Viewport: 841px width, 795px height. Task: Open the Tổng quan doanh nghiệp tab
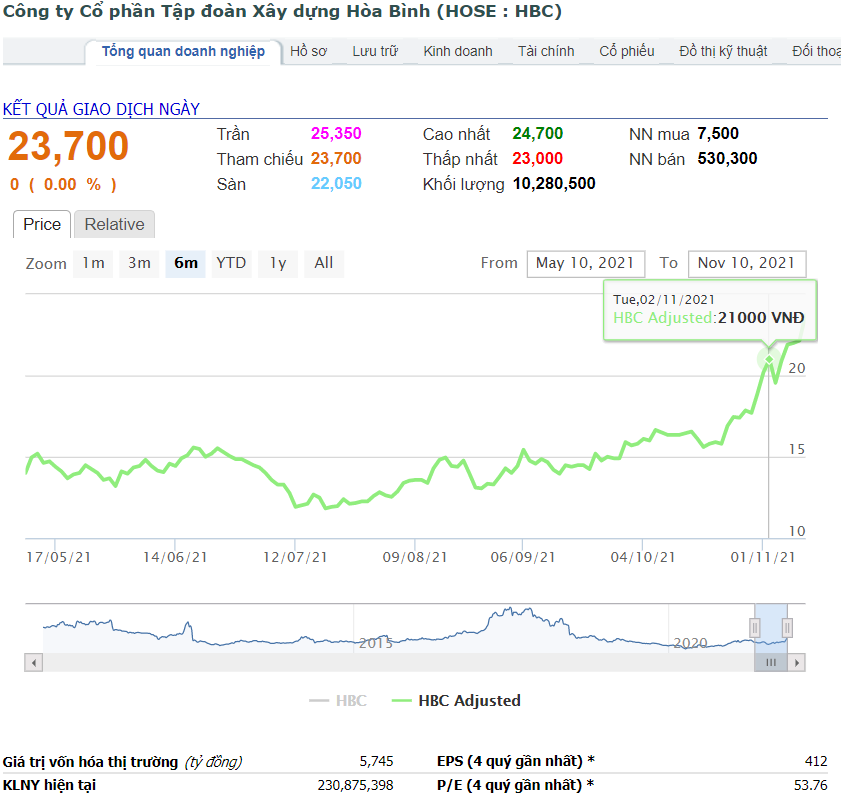(x=183, y=51)
